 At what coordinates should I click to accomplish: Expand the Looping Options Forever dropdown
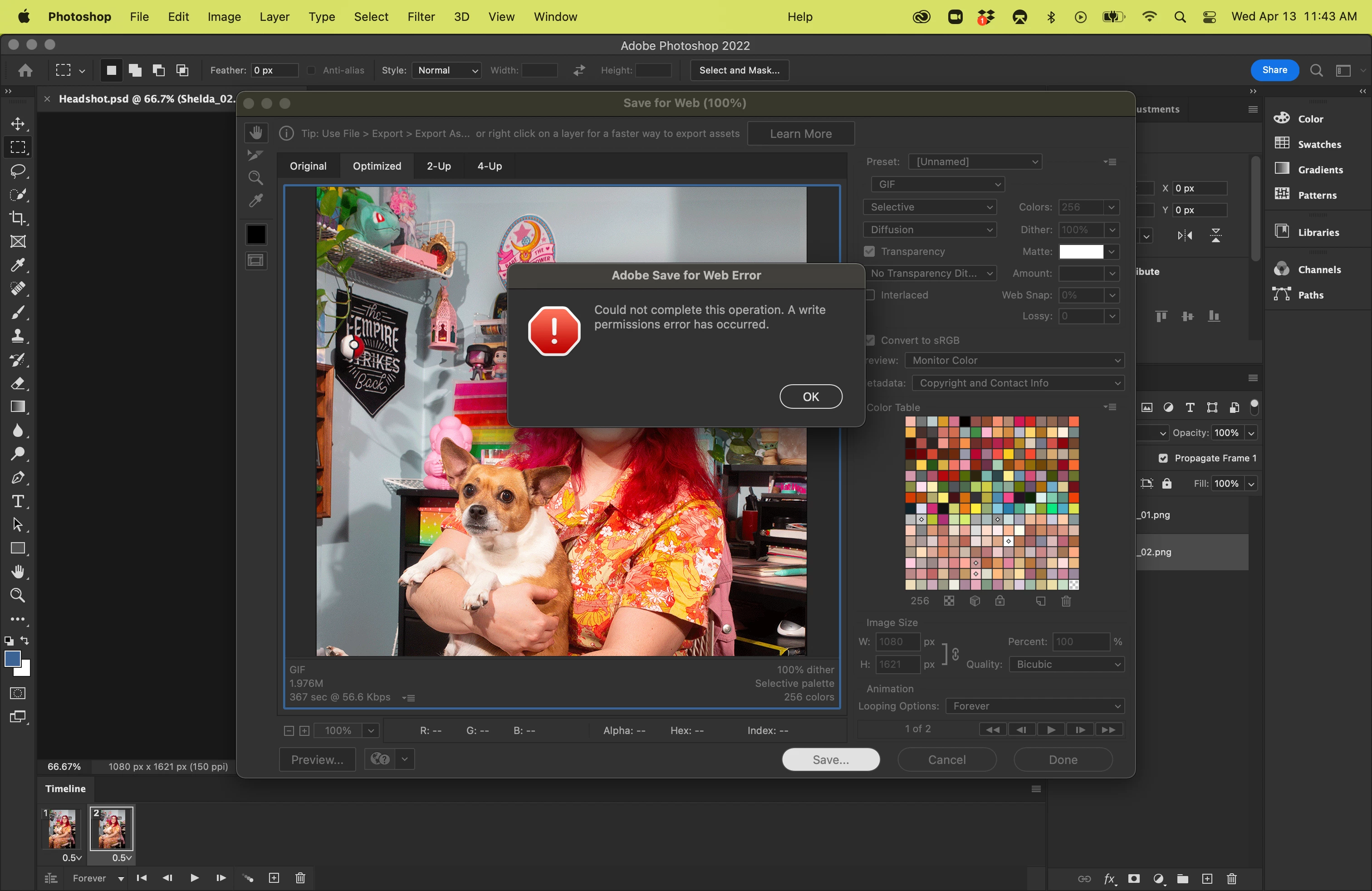pos(1035,706)
